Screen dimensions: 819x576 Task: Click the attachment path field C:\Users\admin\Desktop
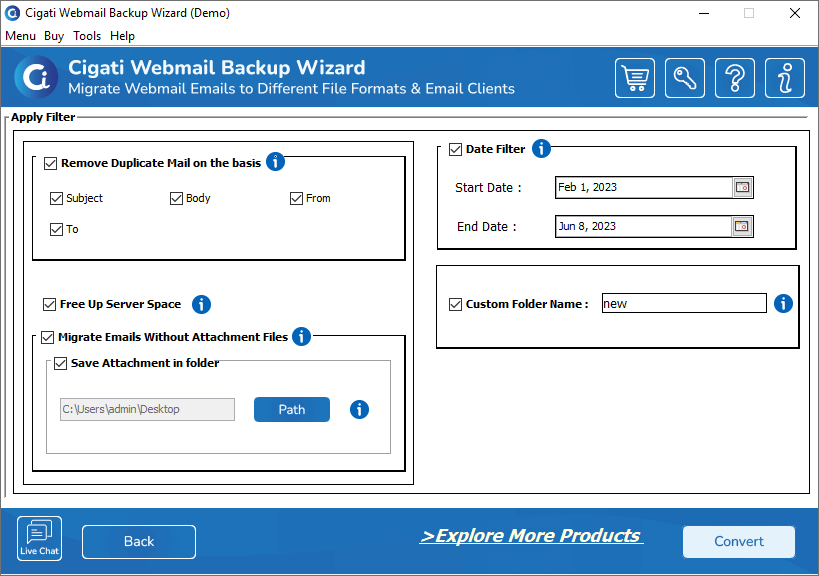point(147,409)
